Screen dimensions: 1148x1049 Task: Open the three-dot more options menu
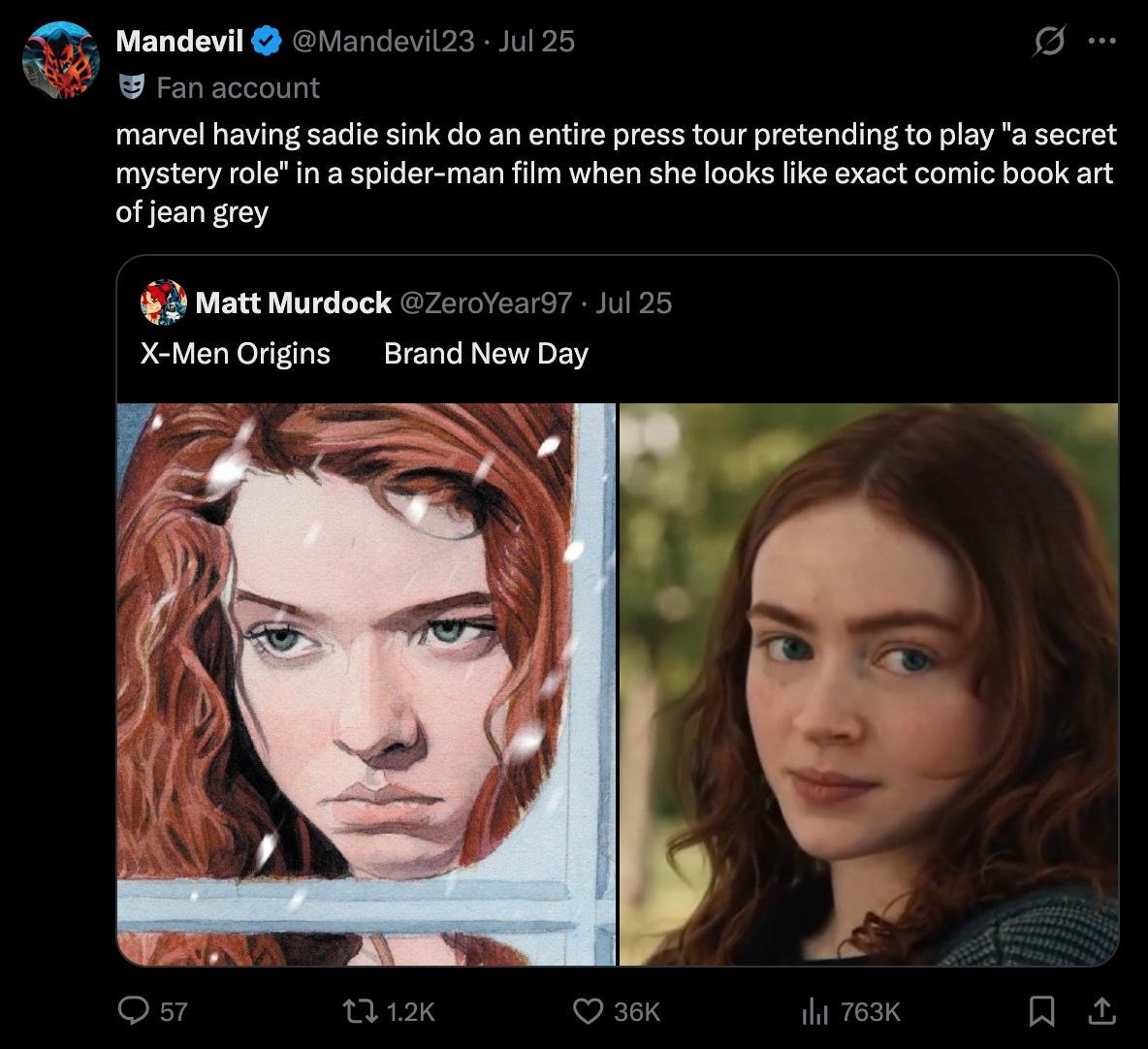click(1101, 41)
